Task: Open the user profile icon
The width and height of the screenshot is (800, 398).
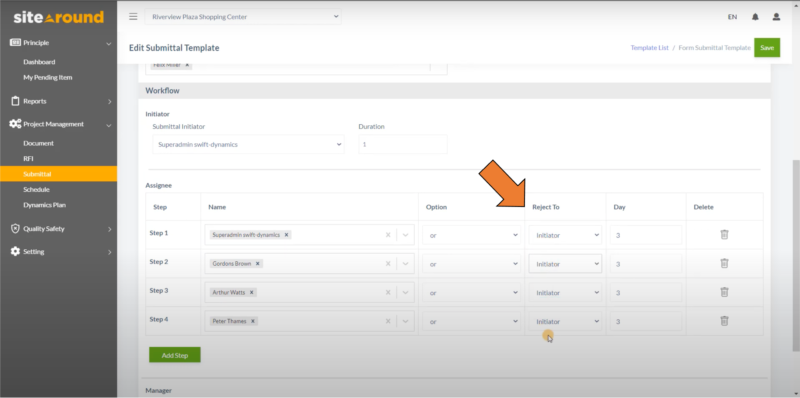Action: (x=776, y=17)
